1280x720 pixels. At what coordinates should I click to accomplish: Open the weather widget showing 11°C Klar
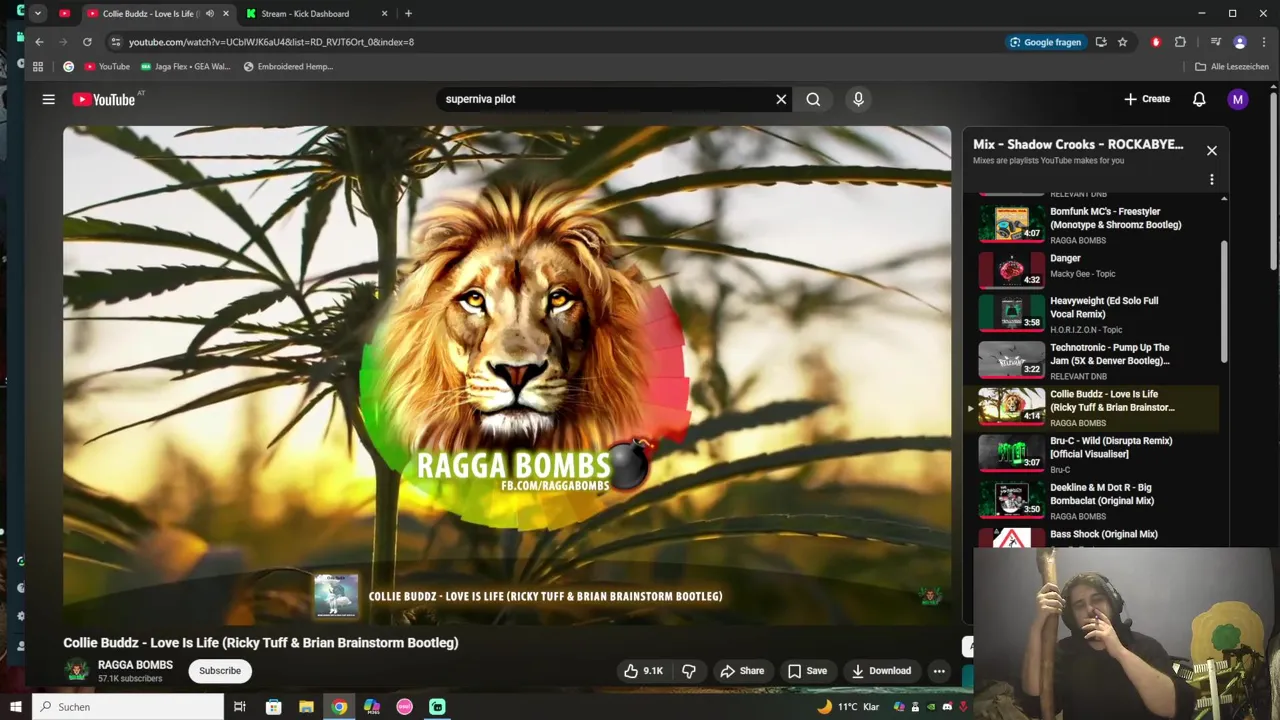(848, 707)
